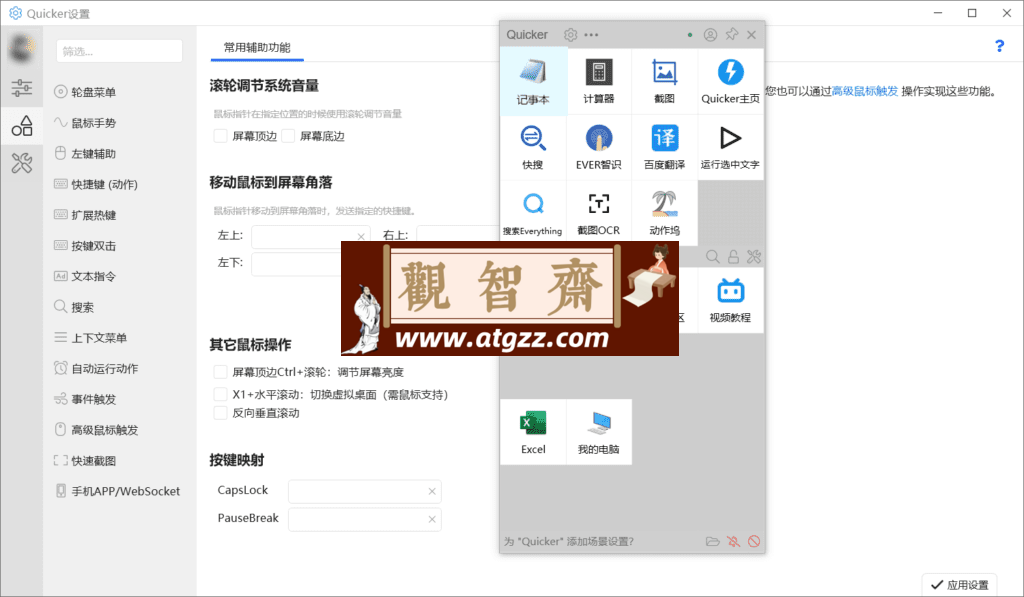Viewport: 1024px width, 597px height.
Task: Clear the CapsLock mapping field
Action: [432, 491]
